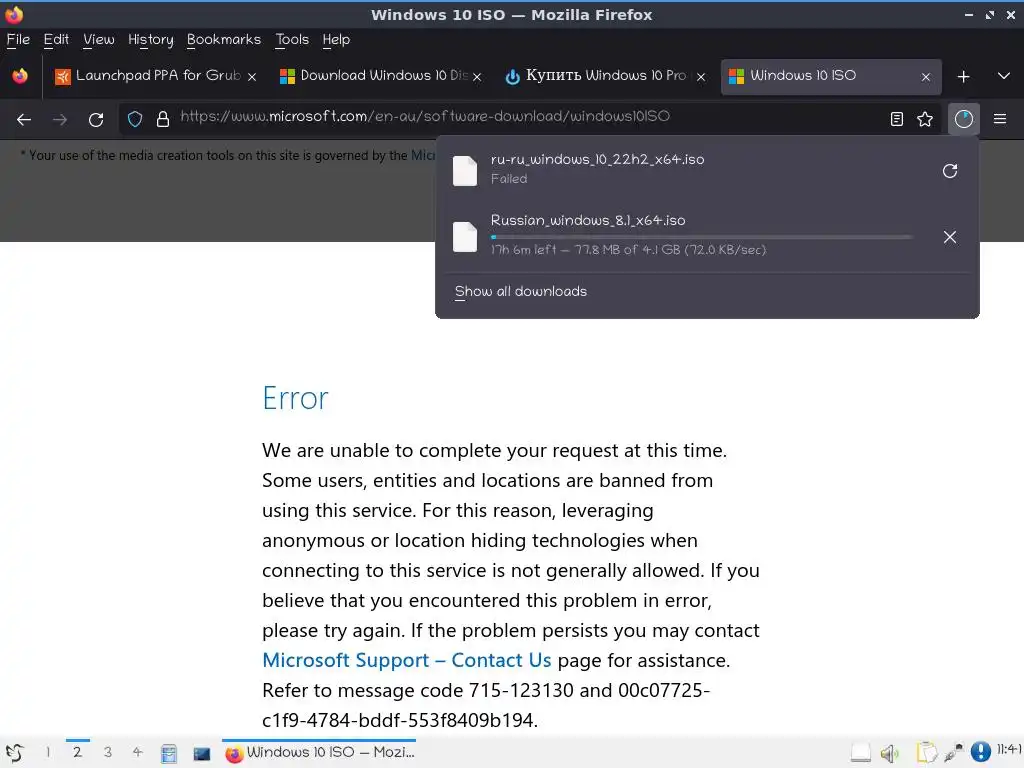This screenshot has height=768, width=1024.
Task: Select the ru-ru_windows_10_22h2_x64.iso download entry
Action: click(707, 169)
